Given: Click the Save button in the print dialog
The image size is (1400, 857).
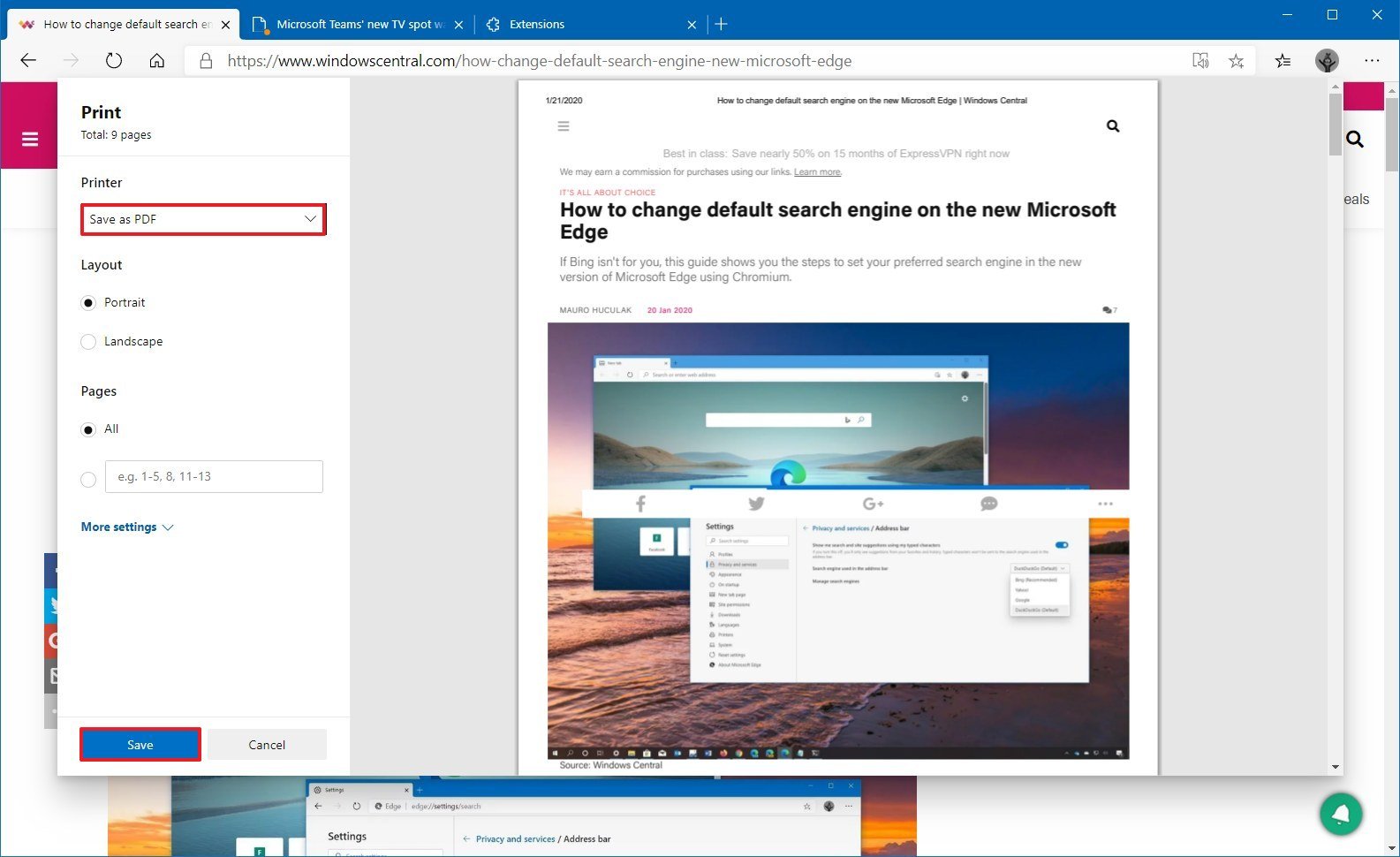Looking at the screenshot, I should (x=140, y=745).
